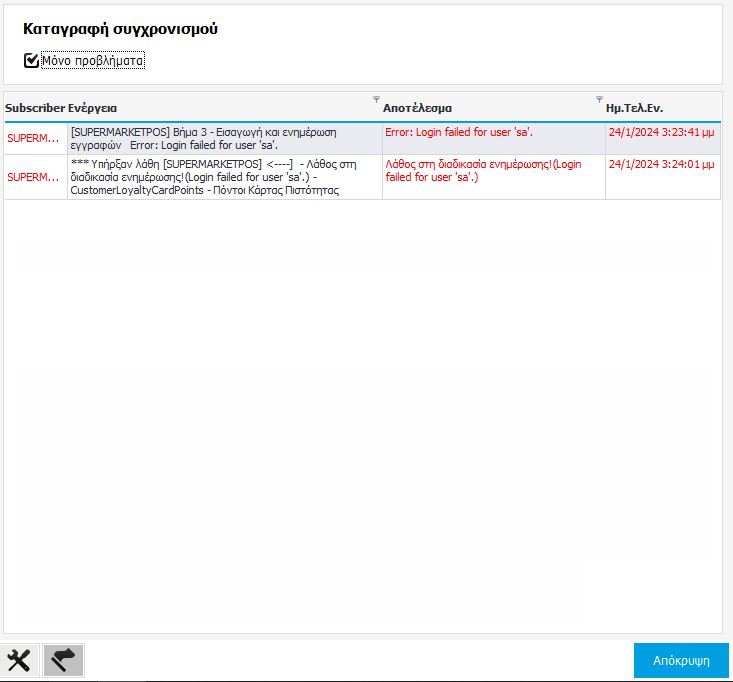Image resolution: width=733 pixels, height=682 pixels.
Task: Toggle the Μόνο προβλήματα checkbox
Action: point(31,61)
